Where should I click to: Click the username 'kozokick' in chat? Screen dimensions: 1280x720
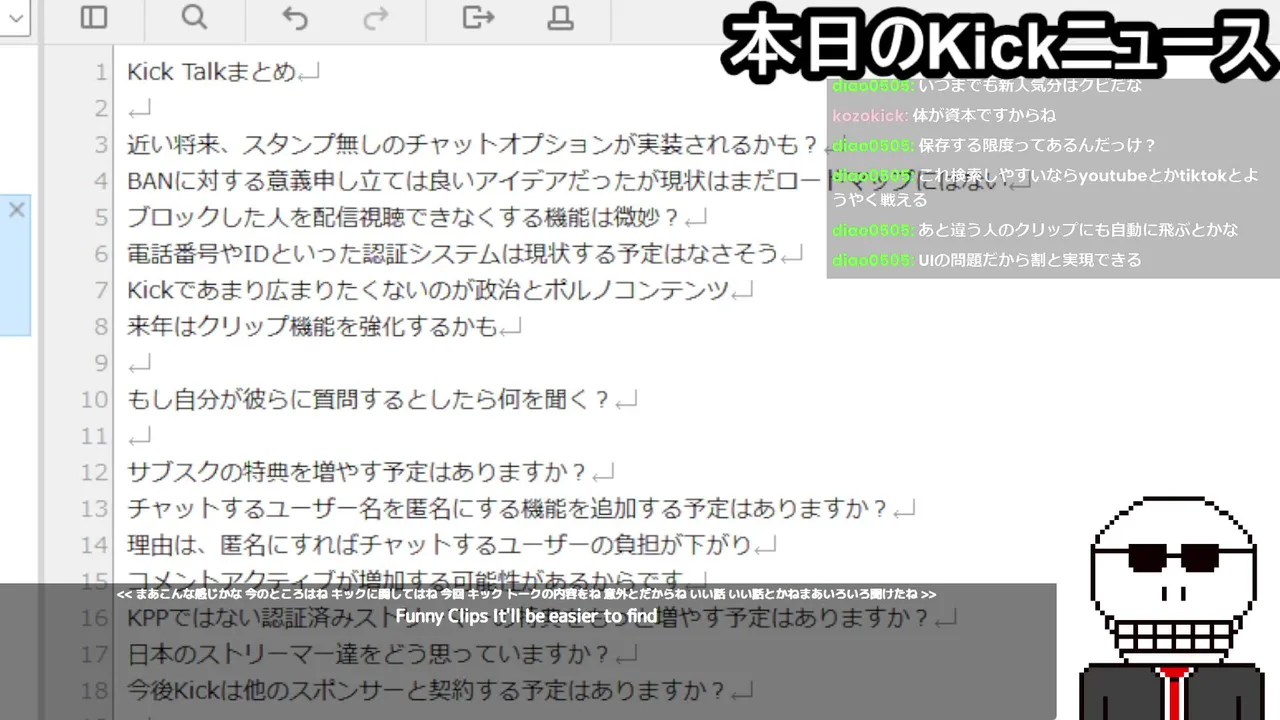[x=869, y=115]
